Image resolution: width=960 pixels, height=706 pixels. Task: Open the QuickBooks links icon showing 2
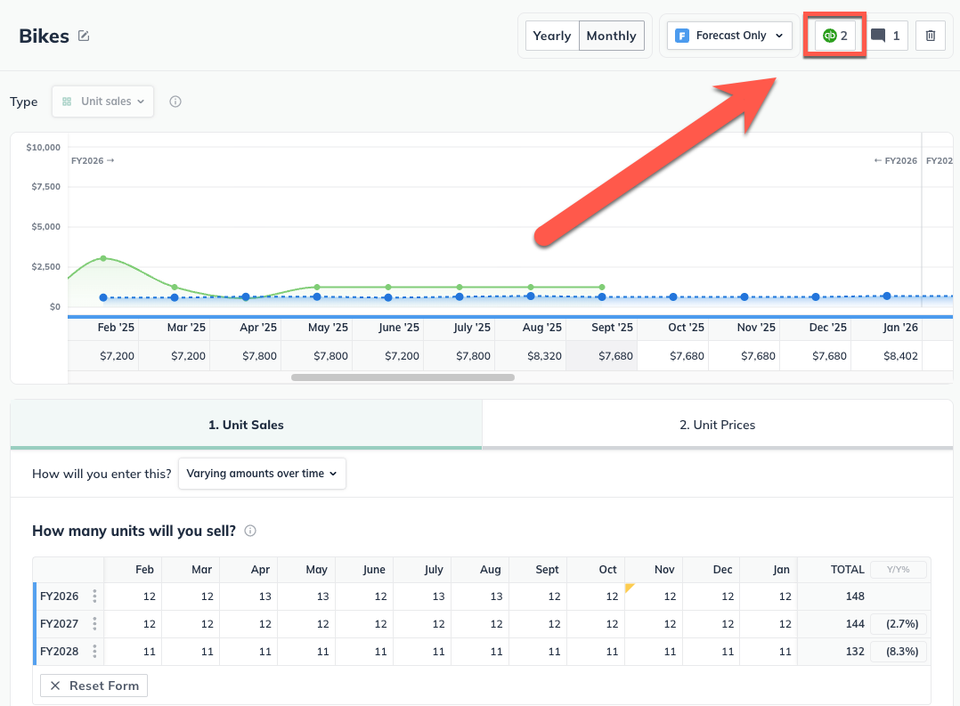835,36
